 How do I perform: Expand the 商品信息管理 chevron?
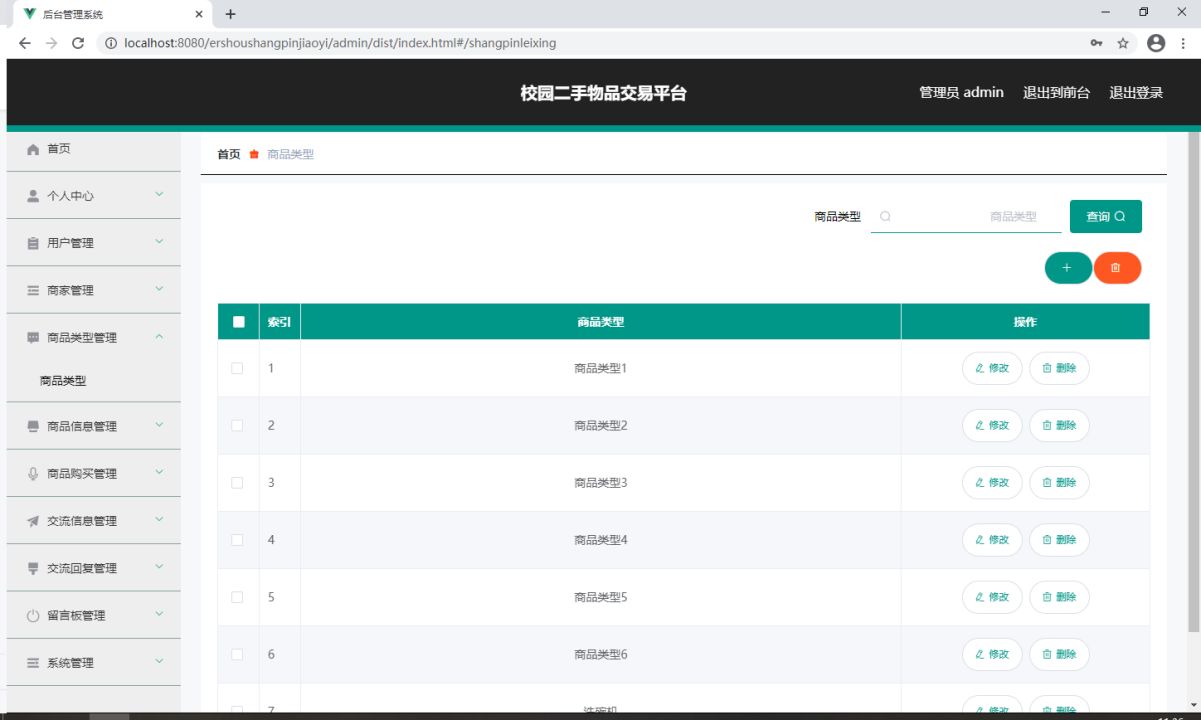point(159,425)
